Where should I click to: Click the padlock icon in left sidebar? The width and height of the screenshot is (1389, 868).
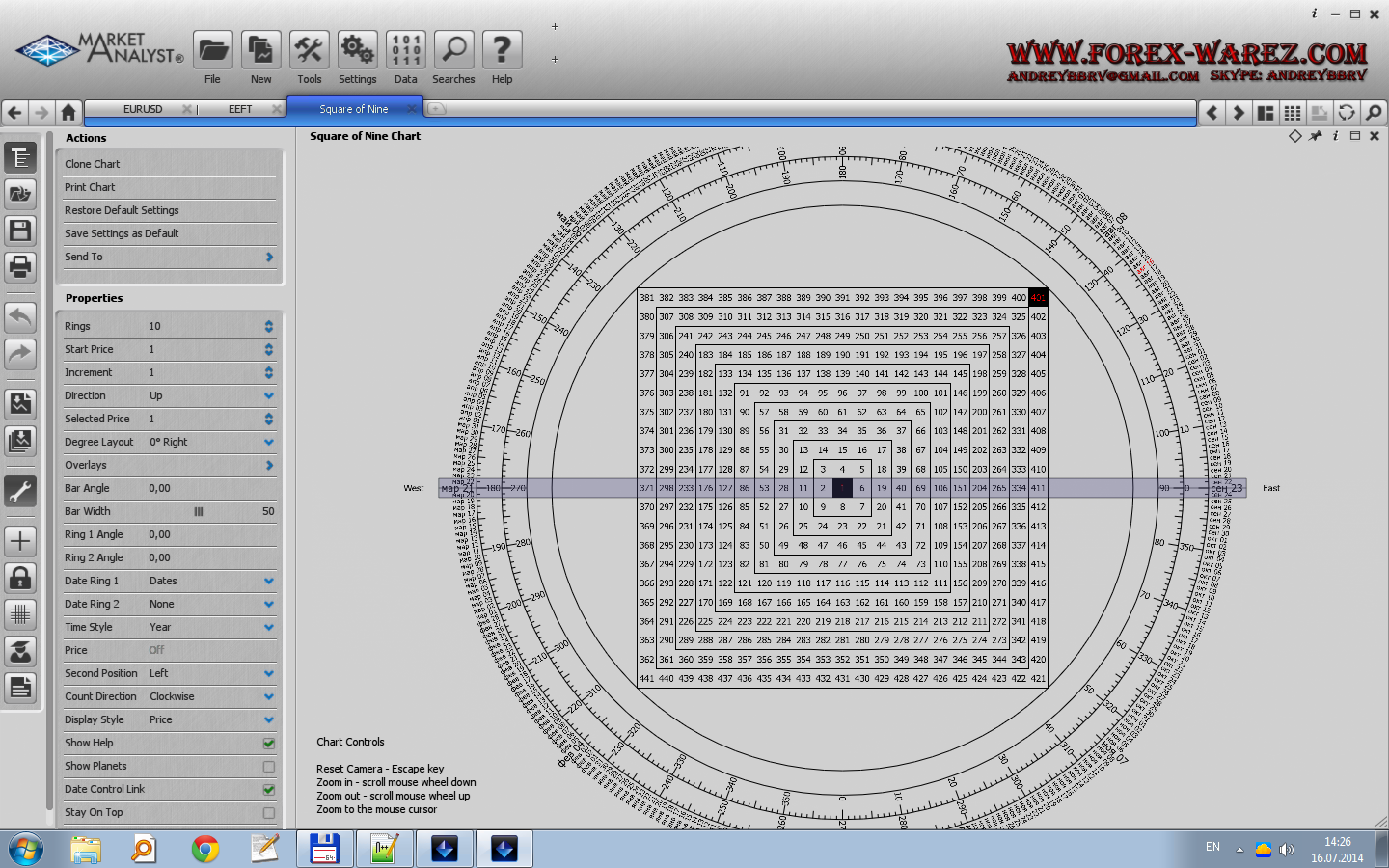pos(20,578)
